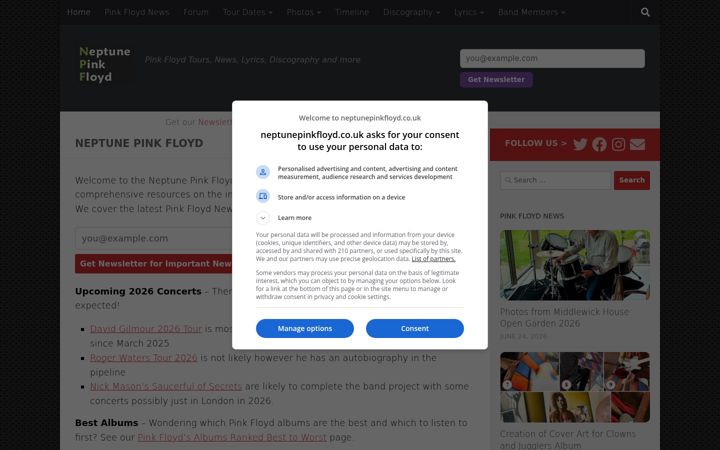The width and height of the screenshot is (720, 450).
Task: Expand the Discography dropdown menu
Action: pyautogui.click(x=411, y=12)
